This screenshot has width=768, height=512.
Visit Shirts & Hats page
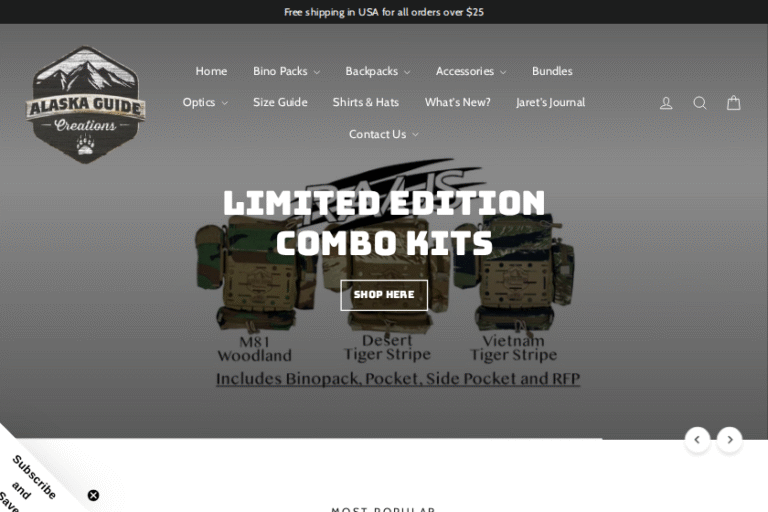(365, 102)
